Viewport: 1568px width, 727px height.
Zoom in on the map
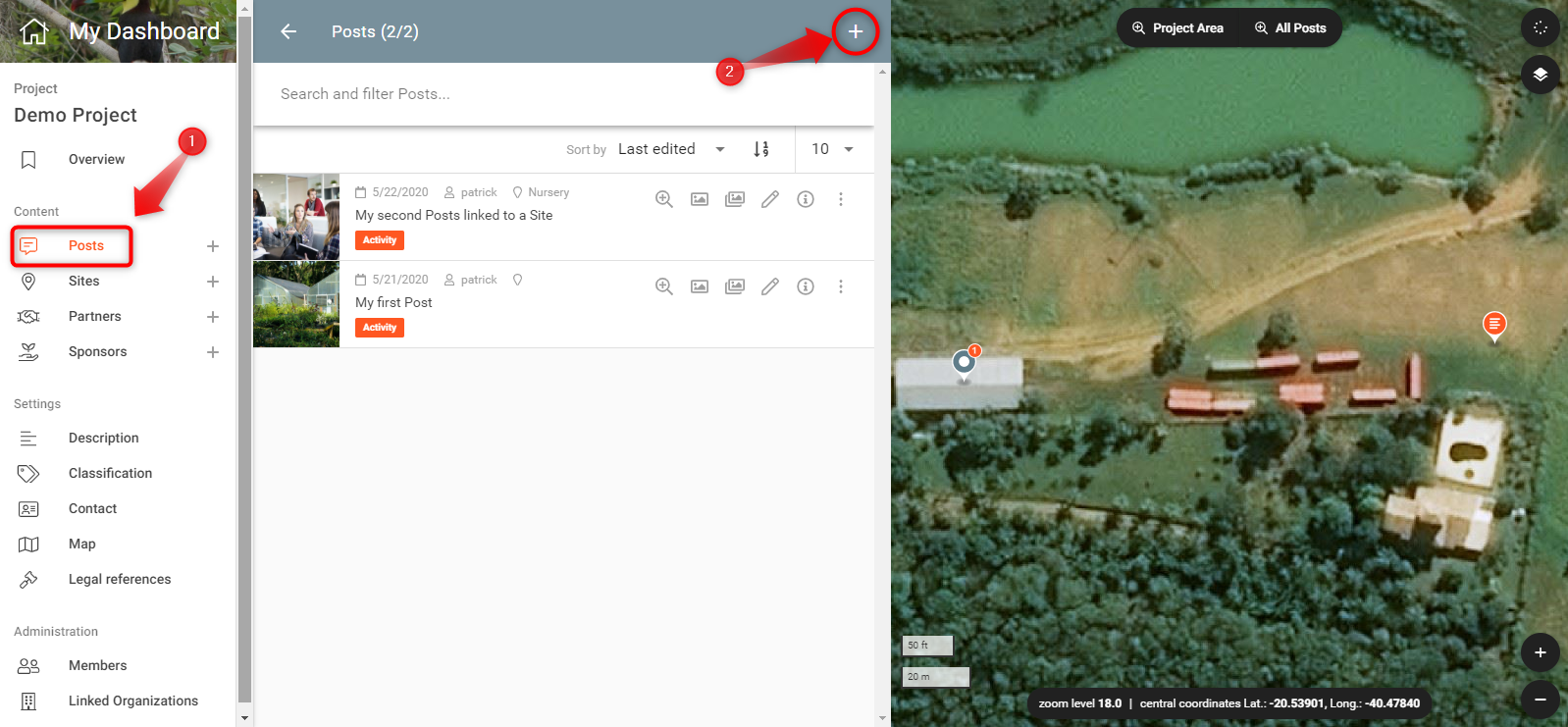click(x=1541, y=652)
